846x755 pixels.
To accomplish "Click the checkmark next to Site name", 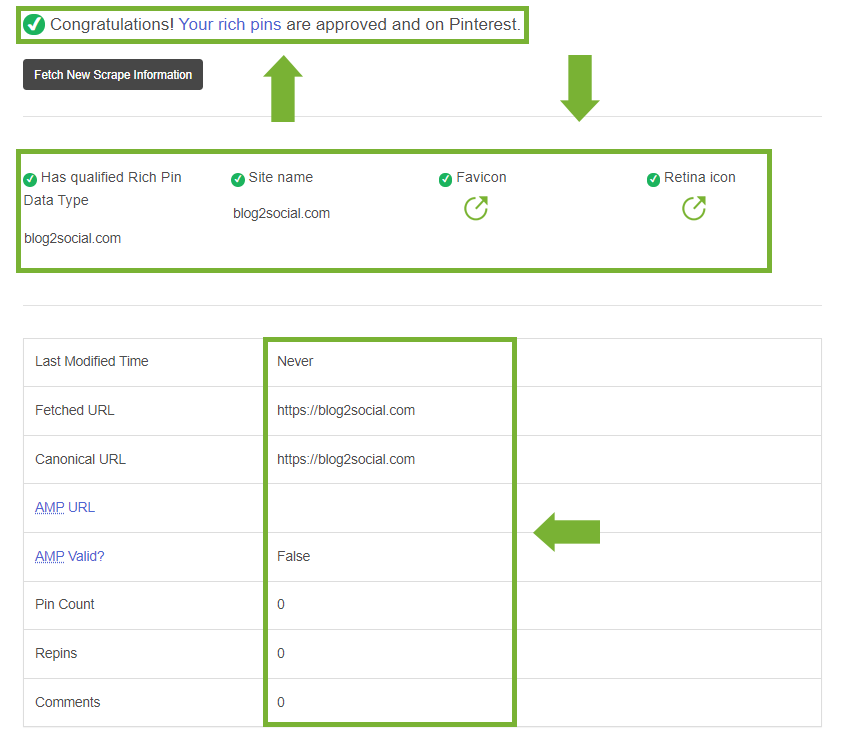I will point(238,180).
